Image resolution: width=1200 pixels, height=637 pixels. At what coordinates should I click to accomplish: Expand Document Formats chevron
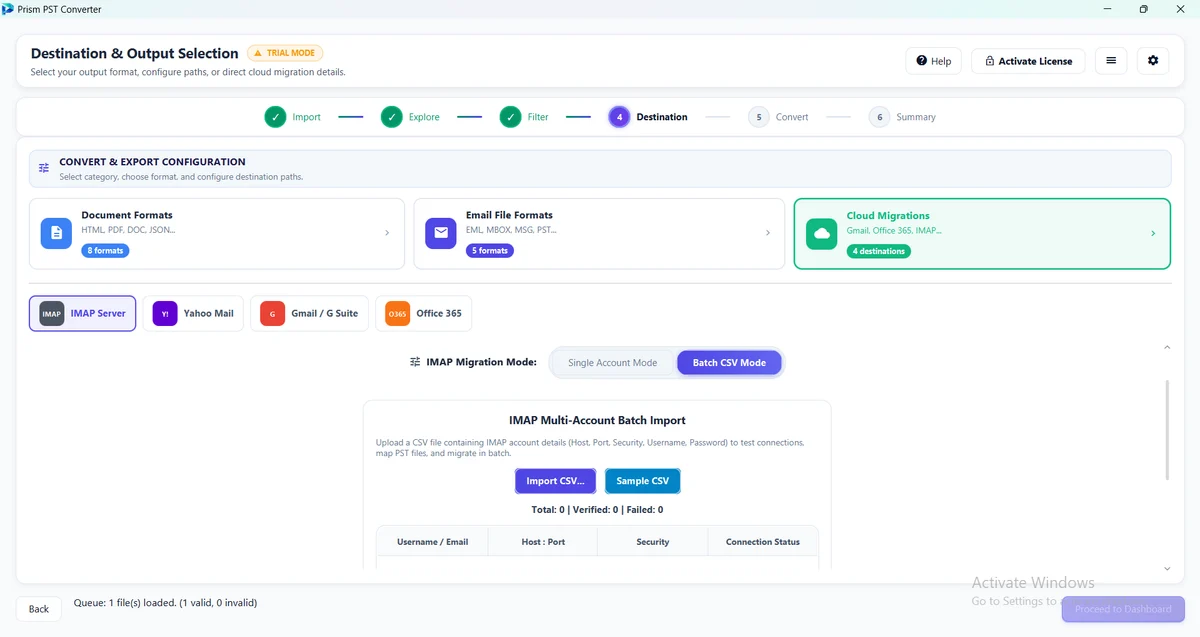pos(387,233)
